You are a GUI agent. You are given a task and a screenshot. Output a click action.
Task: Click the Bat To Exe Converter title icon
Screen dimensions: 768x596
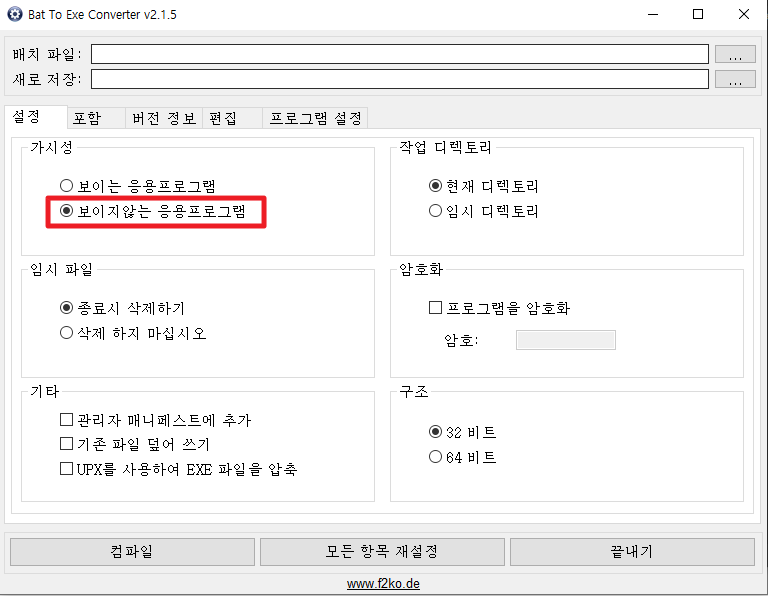pyautogui.click(x=15, y=14)
